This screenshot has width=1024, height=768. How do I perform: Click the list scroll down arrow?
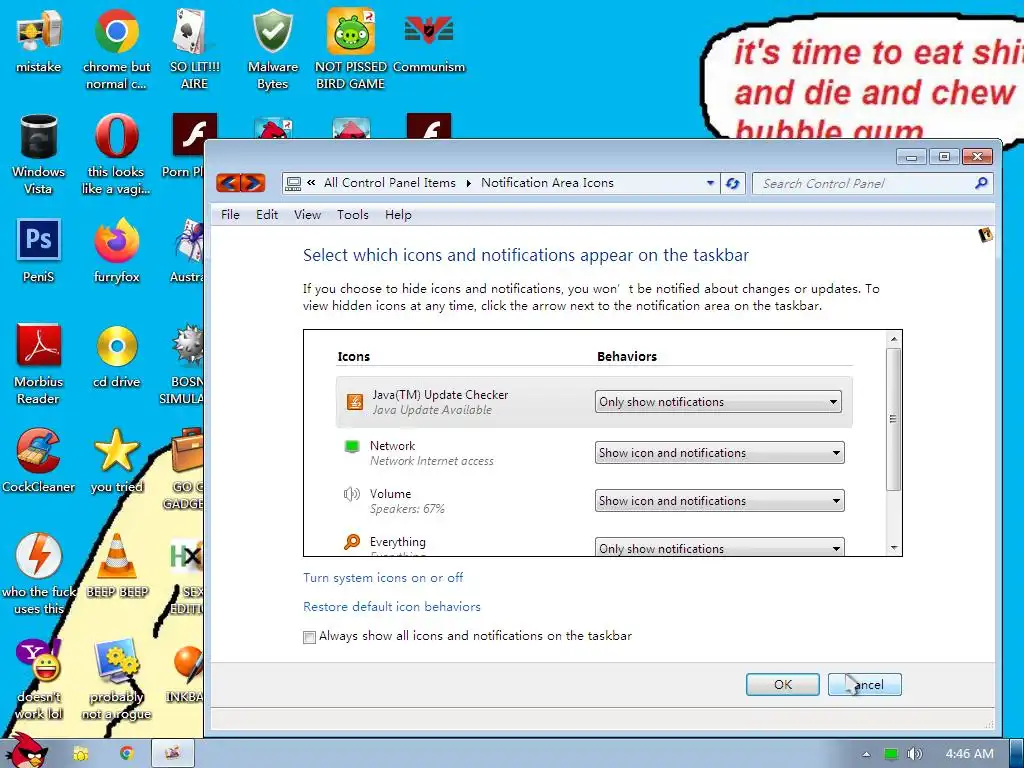pyautogui.click(x=894, y=549)
